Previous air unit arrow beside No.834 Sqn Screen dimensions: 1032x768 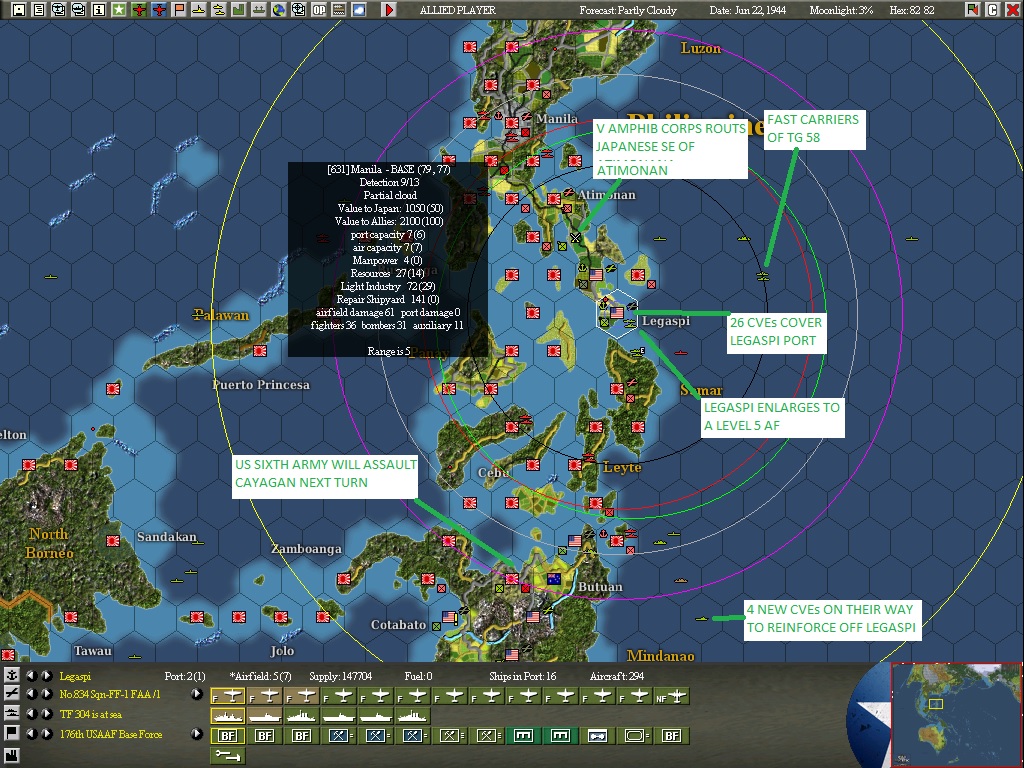[31, 694]
